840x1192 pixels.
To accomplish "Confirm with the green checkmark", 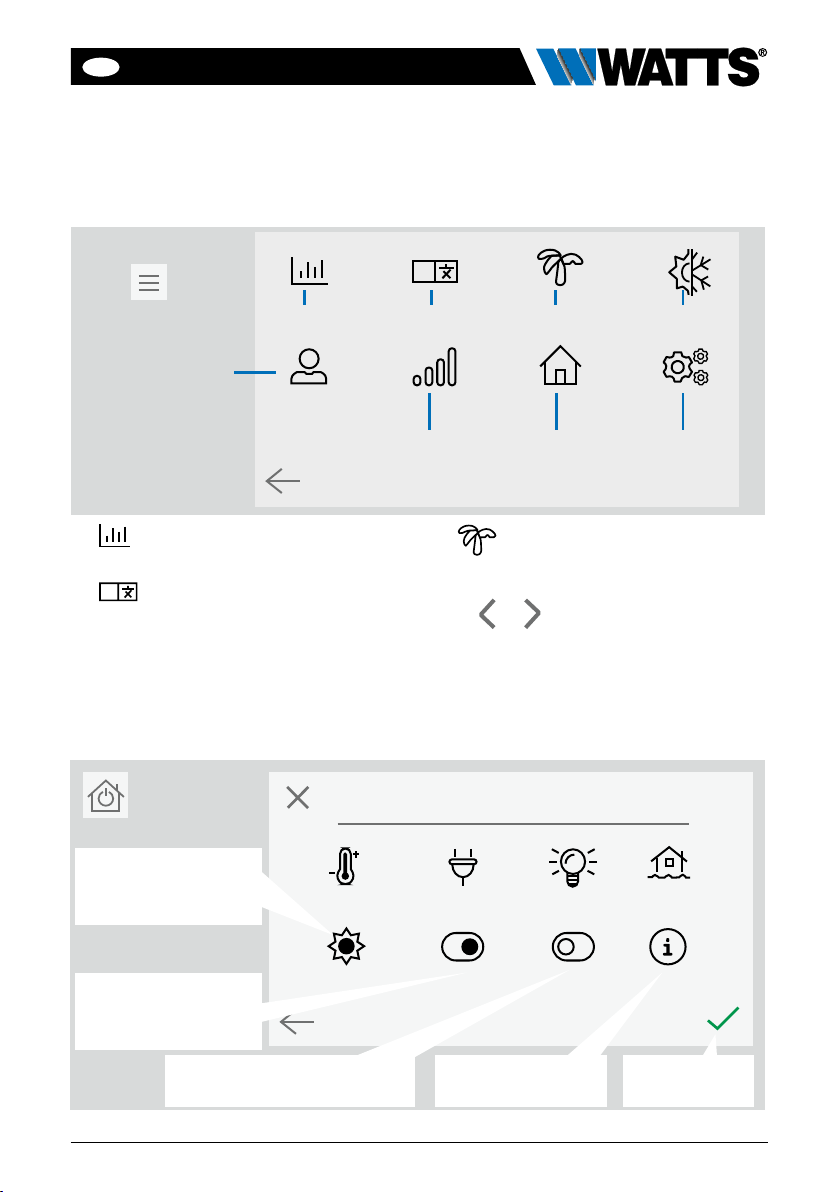I will coord(723,1018).
